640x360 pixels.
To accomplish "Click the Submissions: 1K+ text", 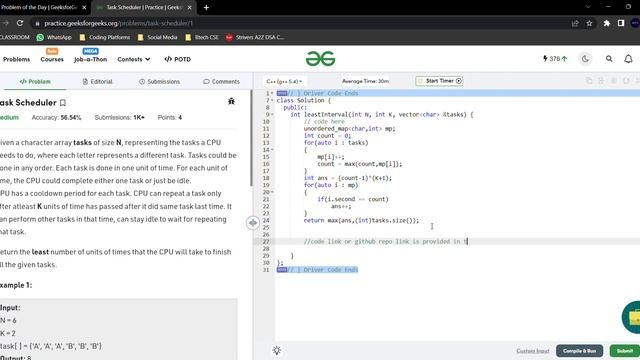I will [120, 118].
